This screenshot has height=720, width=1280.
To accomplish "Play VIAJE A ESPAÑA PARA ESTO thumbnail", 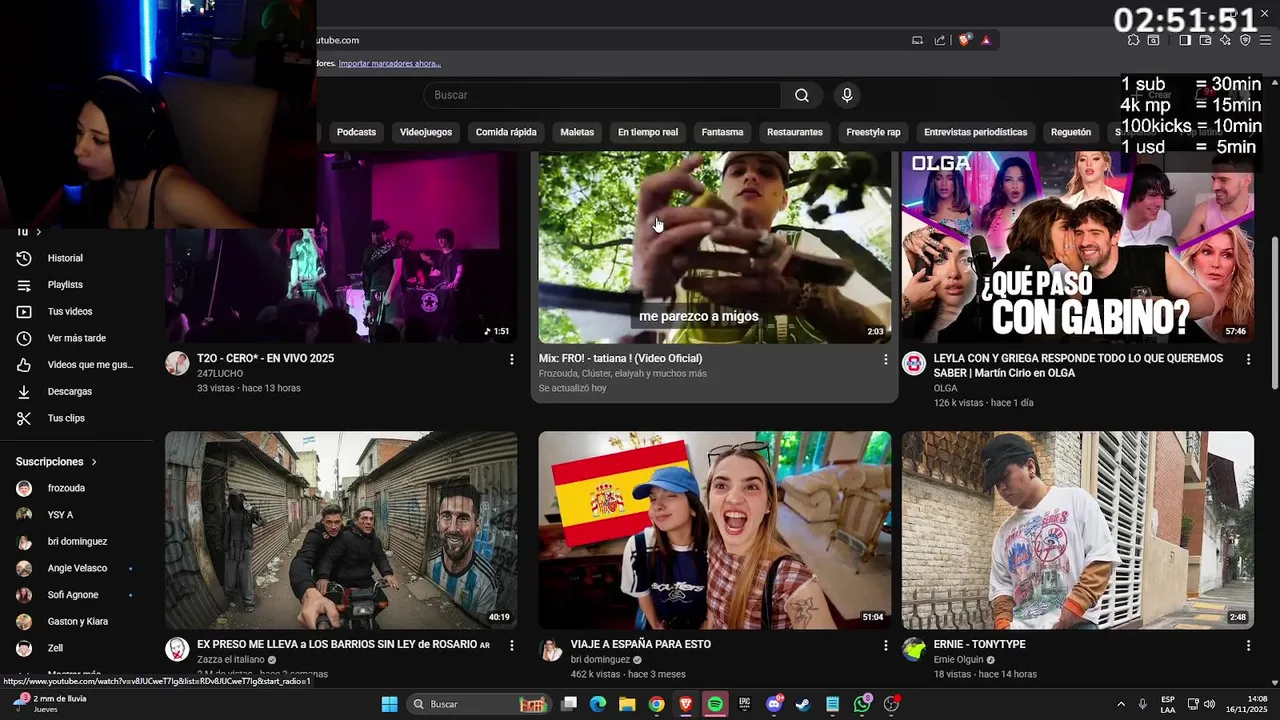I will click(x=714, y=530).
